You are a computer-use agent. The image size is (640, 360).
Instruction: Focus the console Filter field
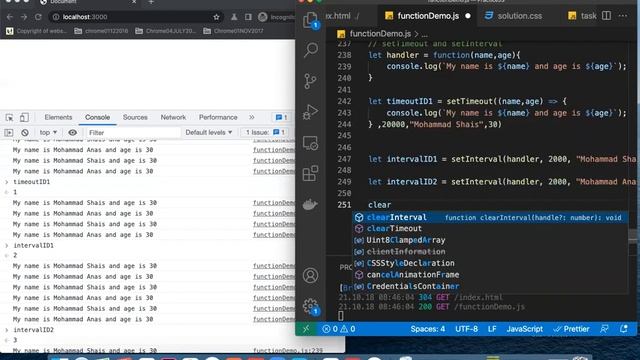pos(133,133)
